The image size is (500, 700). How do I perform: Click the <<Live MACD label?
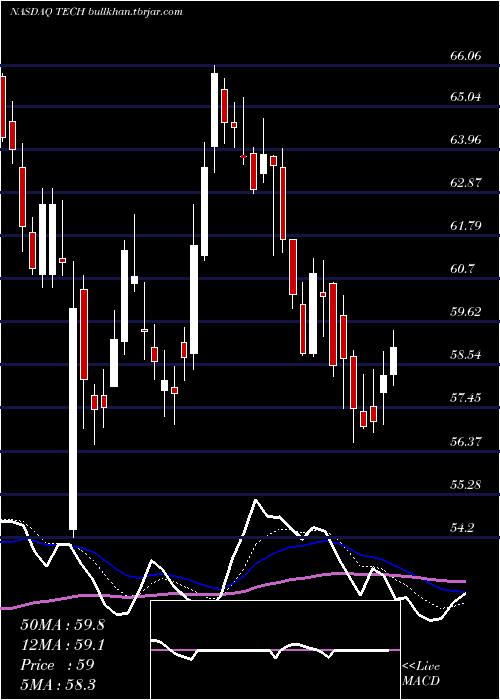click(421, 674)
